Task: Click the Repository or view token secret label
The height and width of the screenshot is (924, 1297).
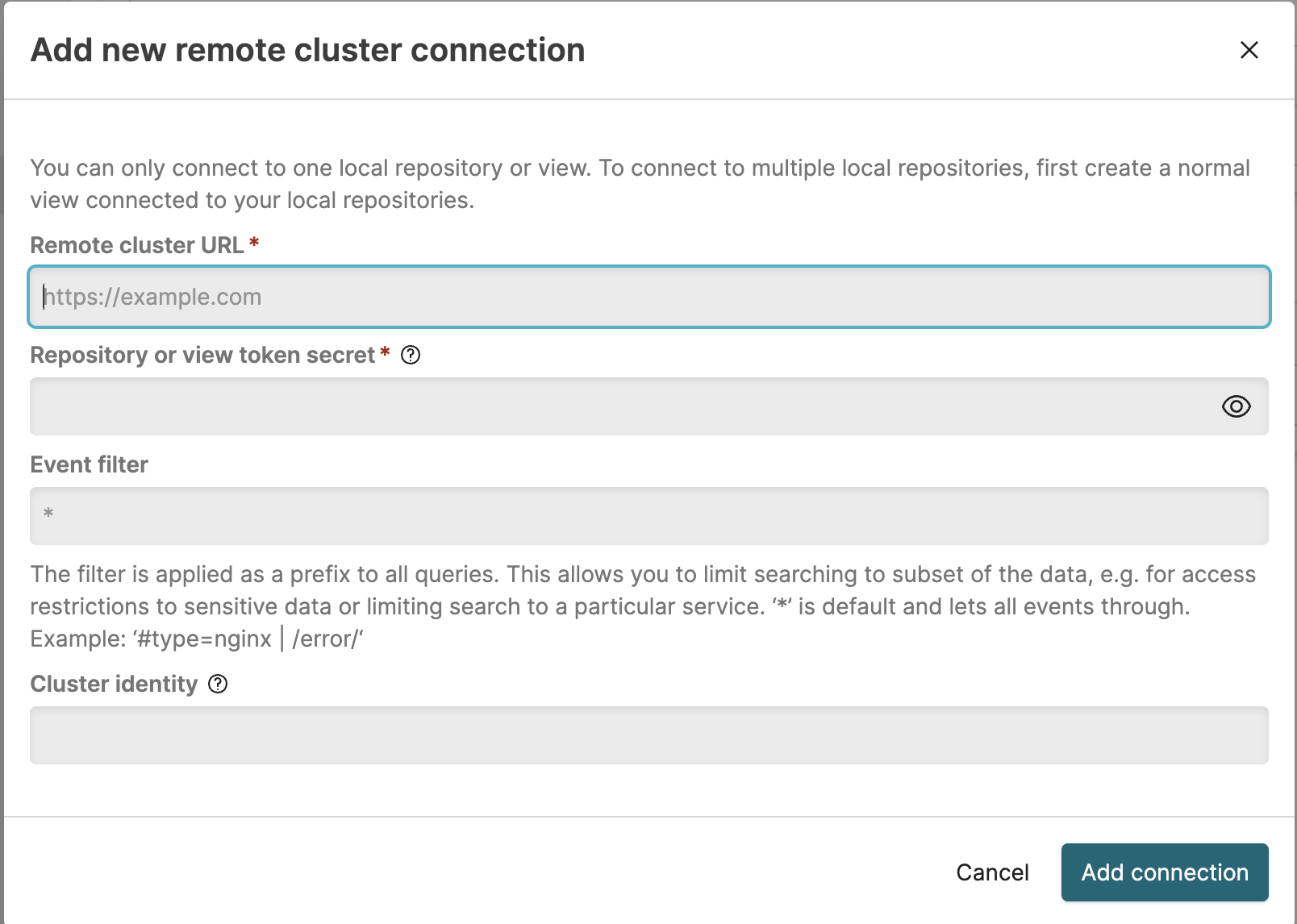Action: point(202,355)
